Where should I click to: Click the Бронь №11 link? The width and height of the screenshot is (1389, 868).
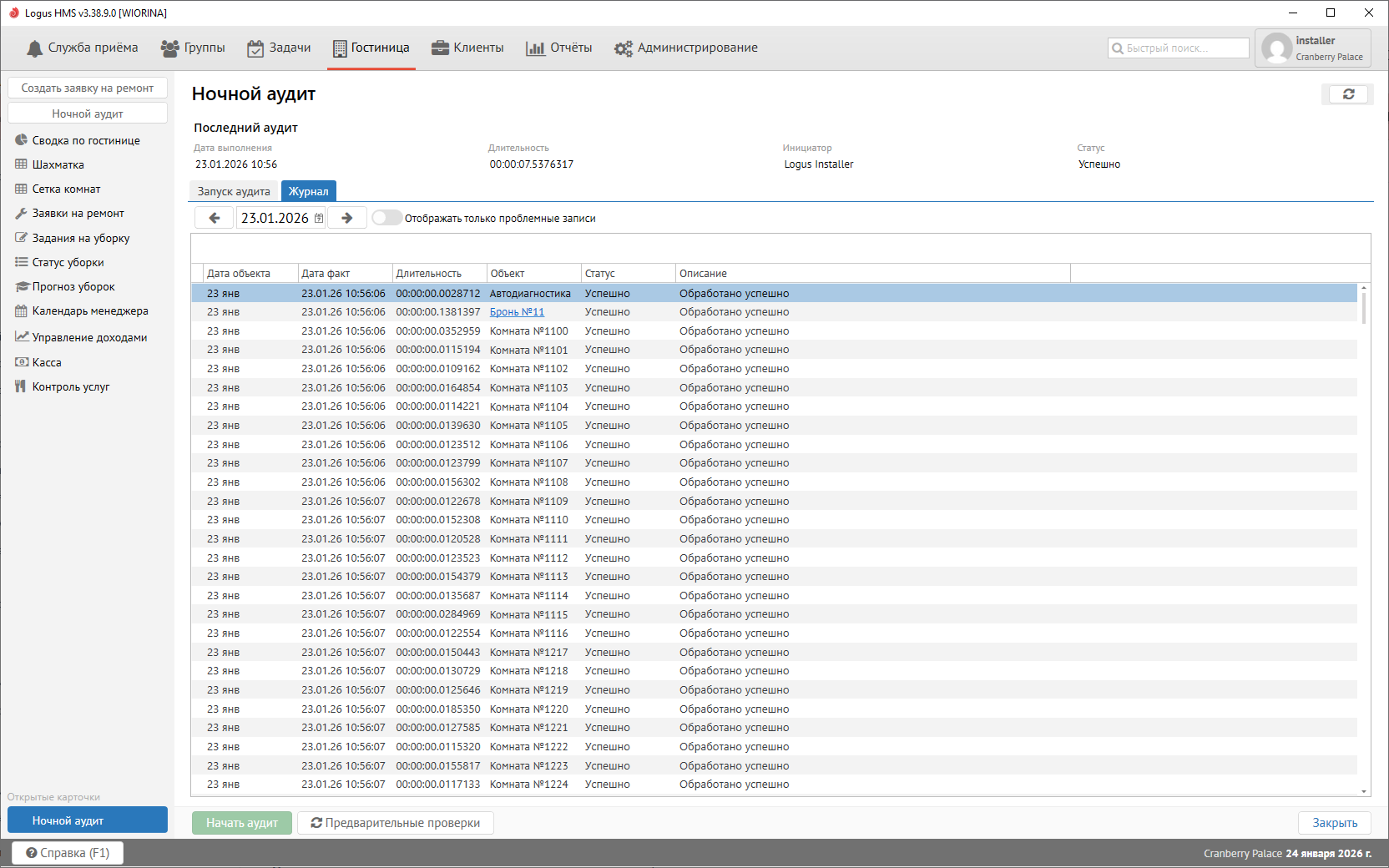pos(517,312)
